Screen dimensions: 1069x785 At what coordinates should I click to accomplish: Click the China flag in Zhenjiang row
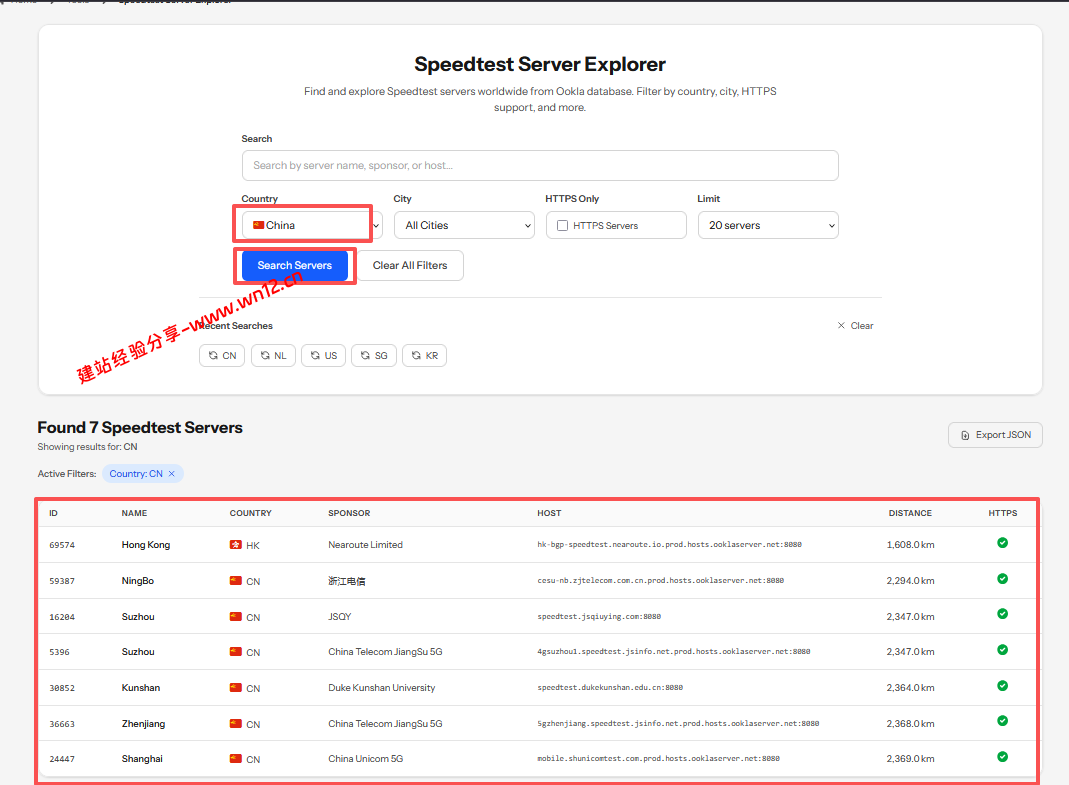coord(236,724)
